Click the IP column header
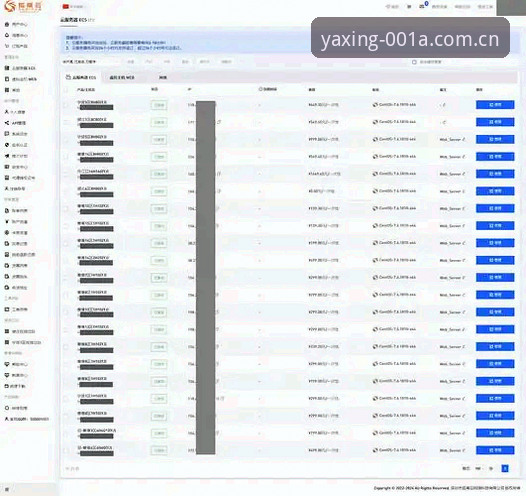This screenshot has width=526, height=496. (x=190, y=90)
